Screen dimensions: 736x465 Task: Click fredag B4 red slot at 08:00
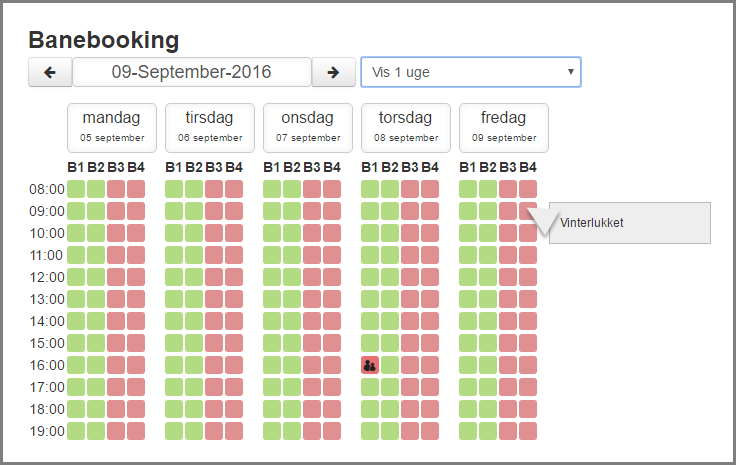point(528,189)
